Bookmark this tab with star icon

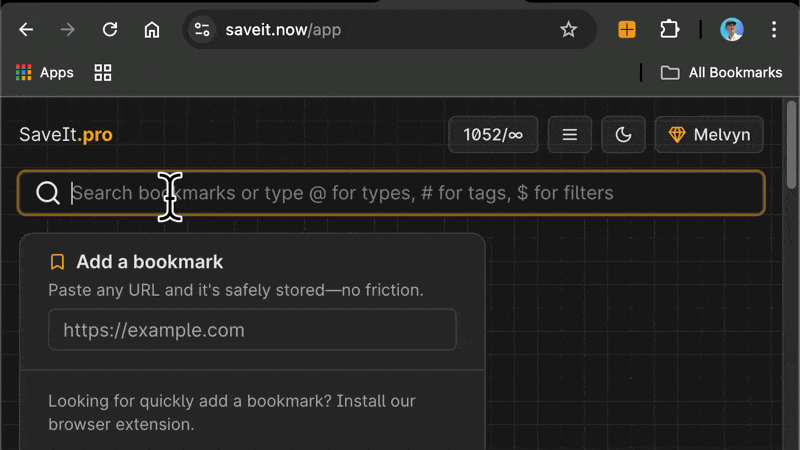[x=568, y=30]
